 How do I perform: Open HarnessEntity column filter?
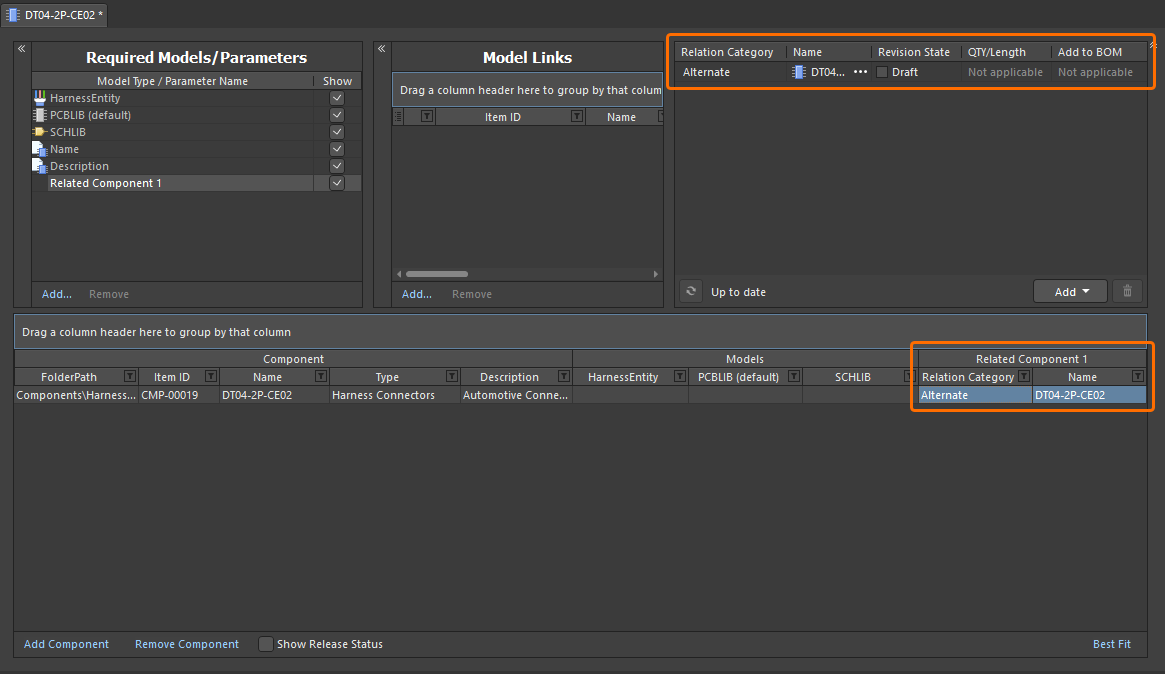point(679,377)
